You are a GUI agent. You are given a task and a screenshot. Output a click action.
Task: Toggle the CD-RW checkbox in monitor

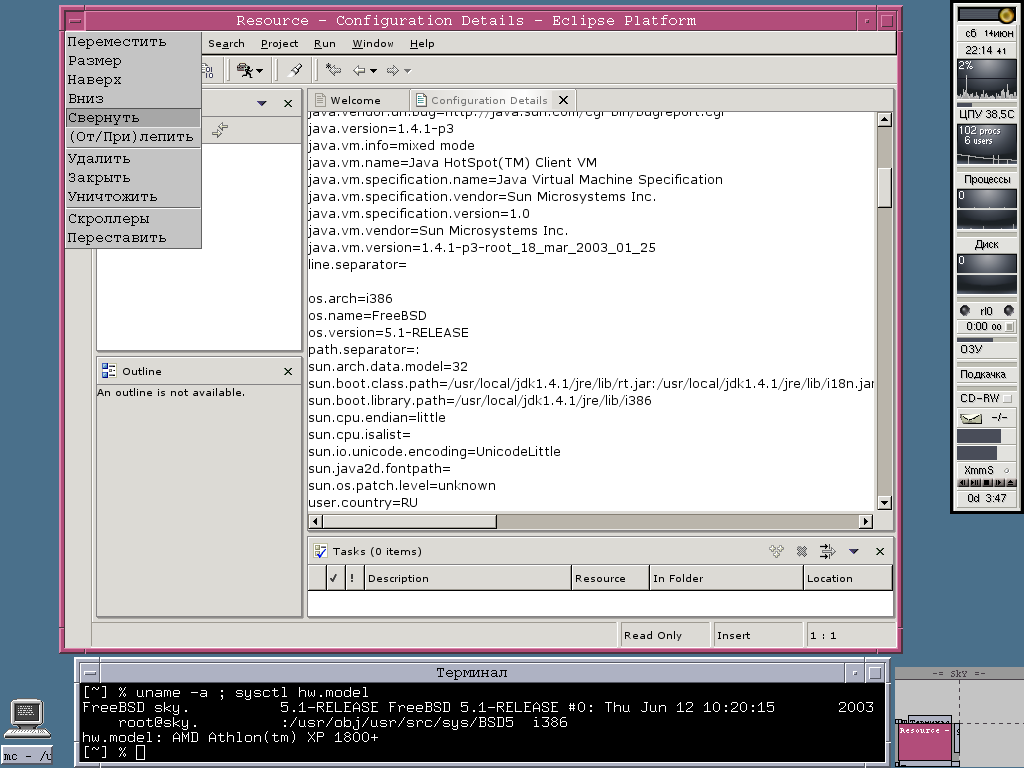point(1007,398)
